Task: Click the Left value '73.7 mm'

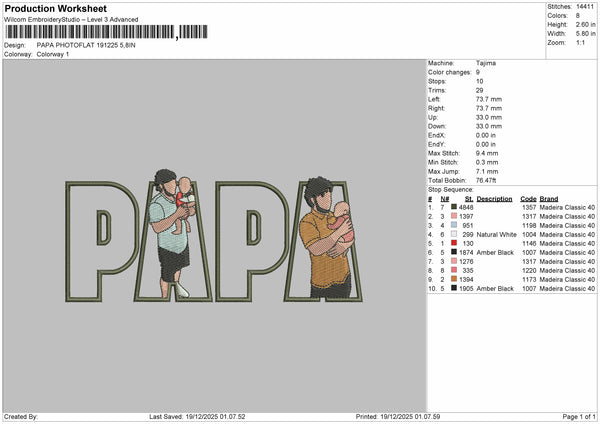Action: point(489,99)
